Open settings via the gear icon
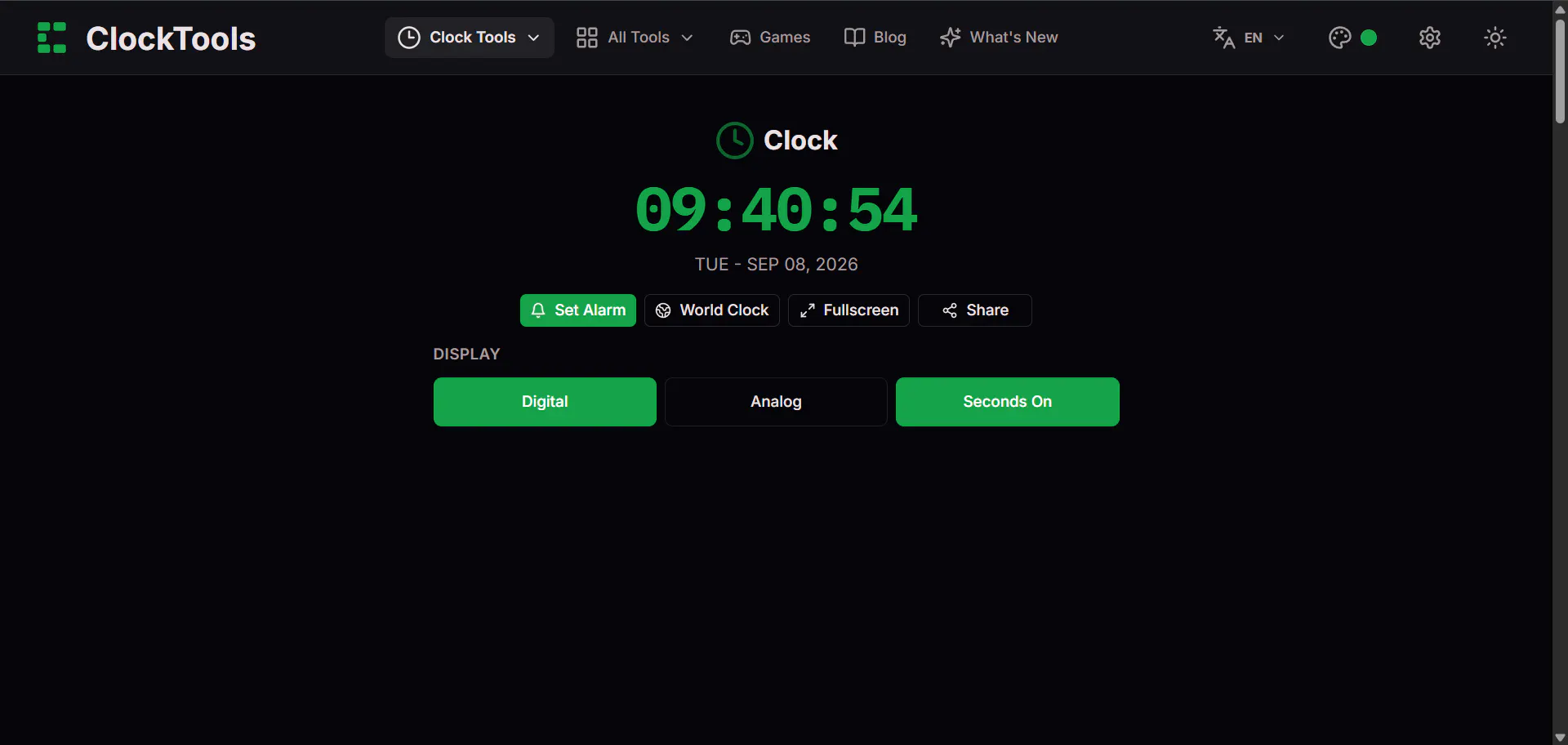 tap(1430, 38)
